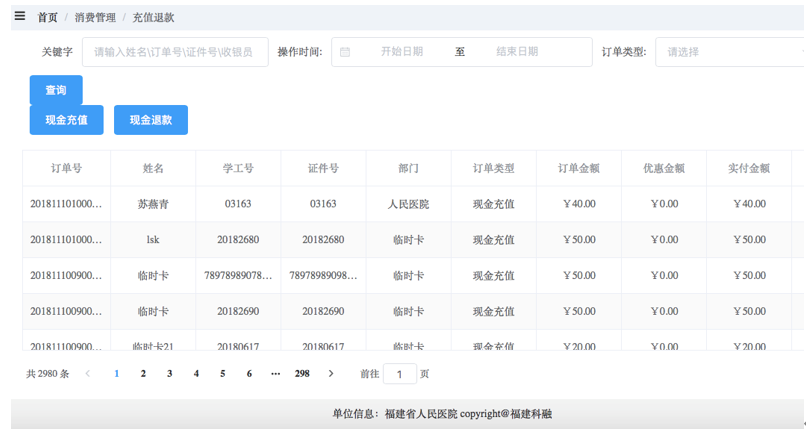806x430 pixels.
Task: Select page 4 in pagination
Action: 196,373
